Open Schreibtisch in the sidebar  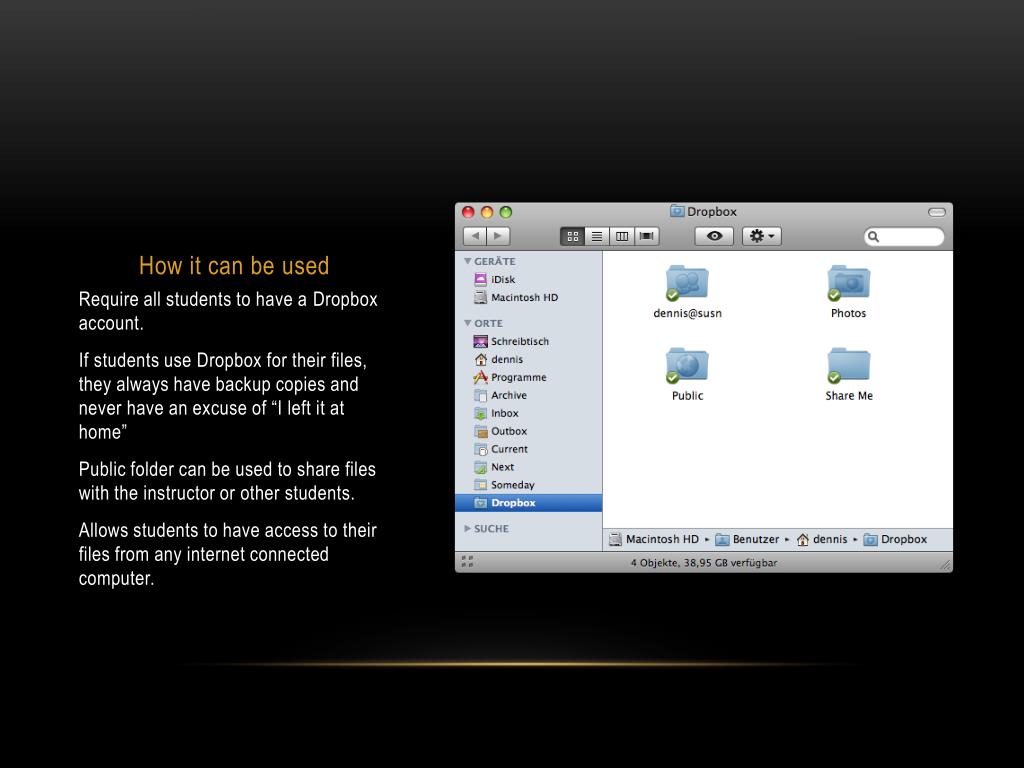tap(528, 342)
